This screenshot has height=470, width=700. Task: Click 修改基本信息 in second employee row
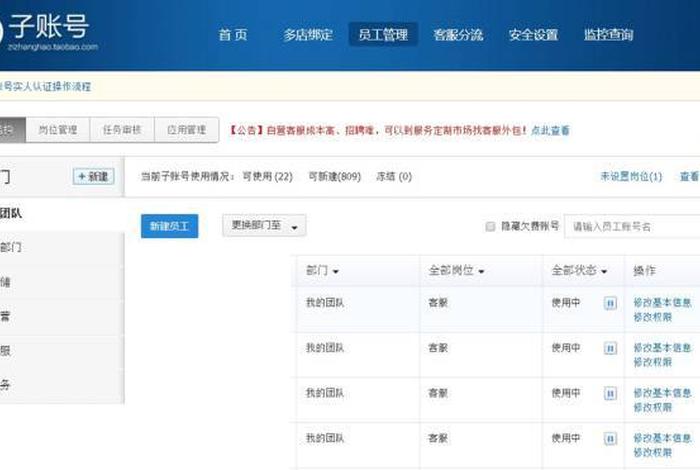tap(662, 348)
